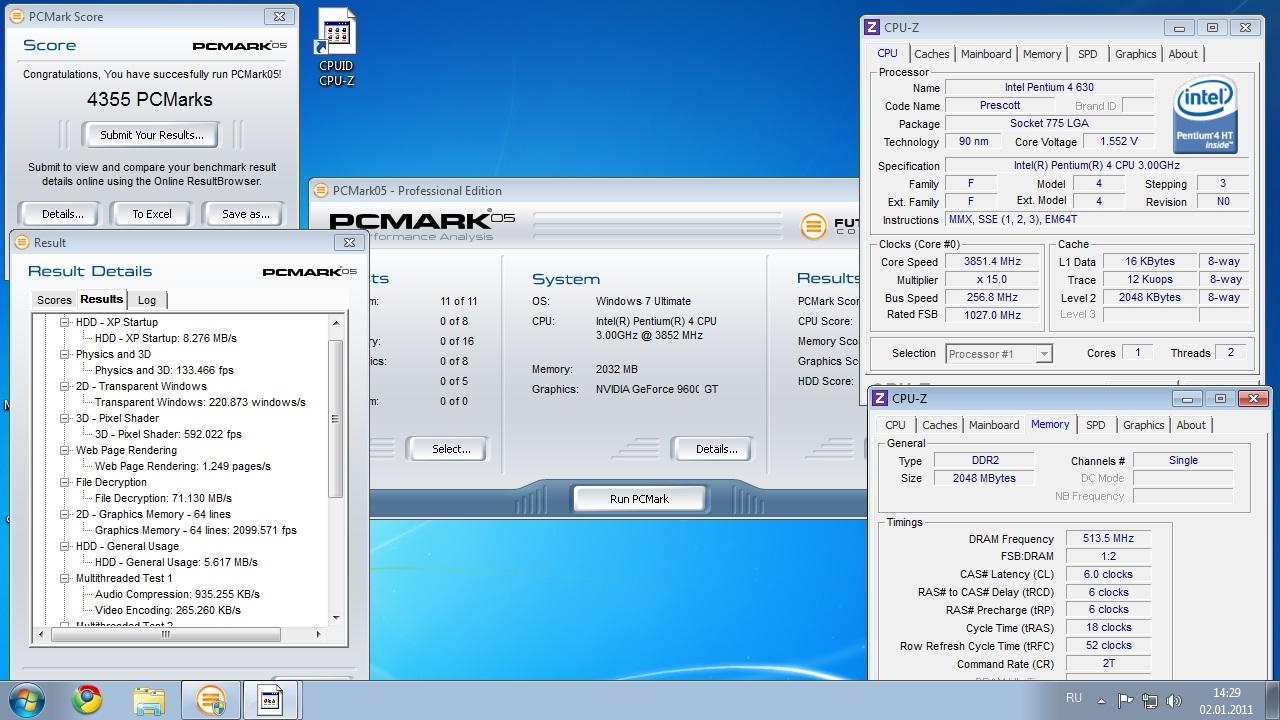This screenshot has height=720, width=1280.
Task: Click the CPU-Z top window title icon
Action: click(x=873, y=27)
